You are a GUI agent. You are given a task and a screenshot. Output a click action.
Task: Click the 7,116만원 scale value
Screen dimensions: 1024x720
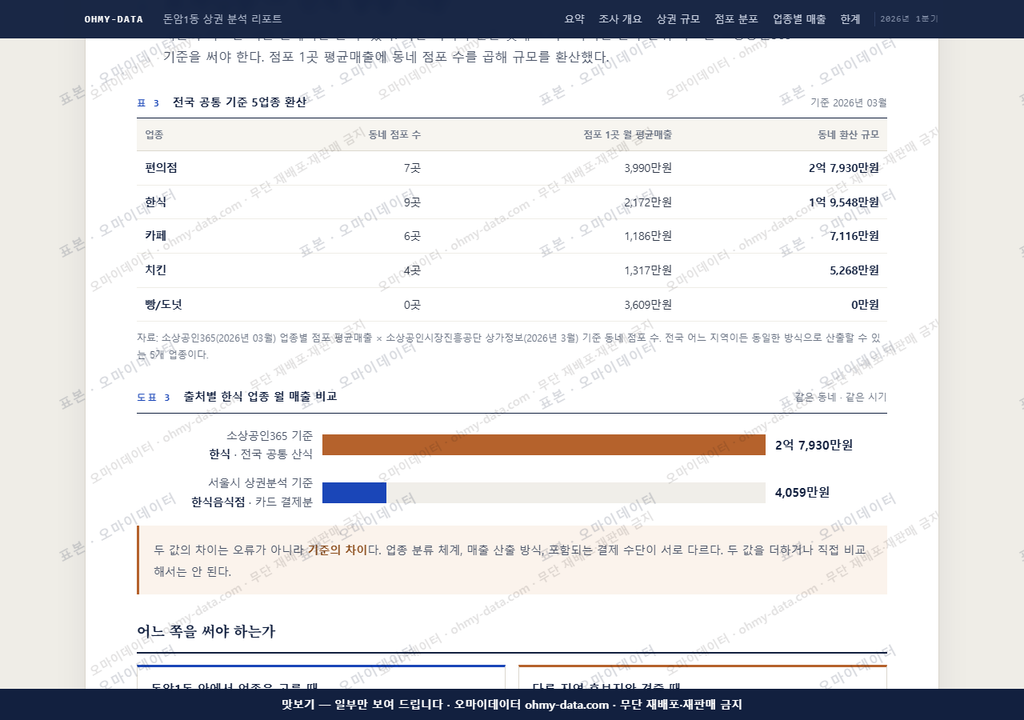click(x=854, y=236)
